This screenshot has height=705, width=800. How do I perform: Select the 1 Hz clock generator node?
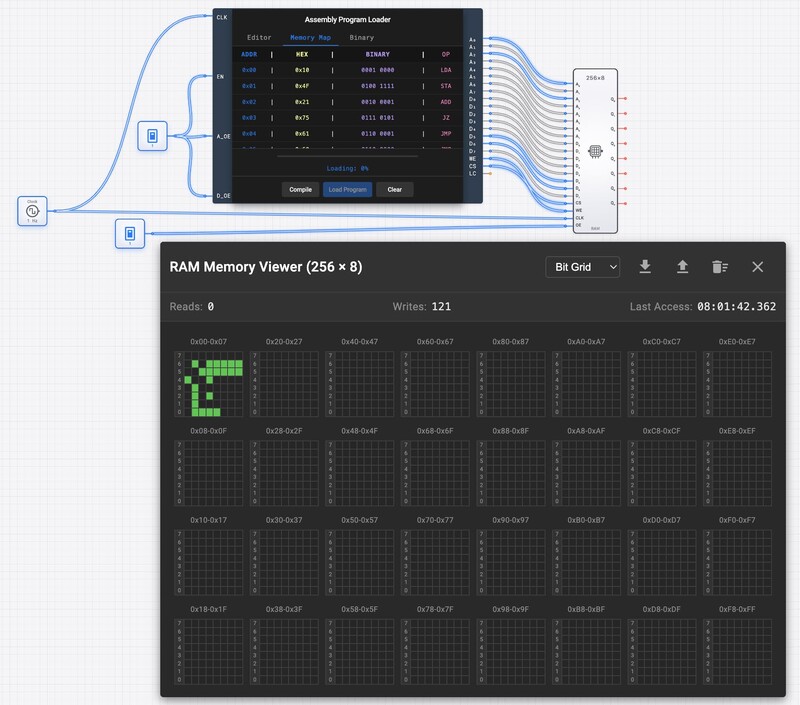coord(30,210)
